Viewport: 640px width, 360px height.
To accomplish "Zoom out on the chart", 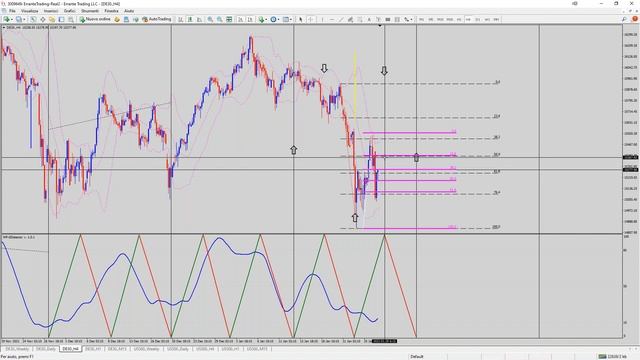I will click(220, 19).
